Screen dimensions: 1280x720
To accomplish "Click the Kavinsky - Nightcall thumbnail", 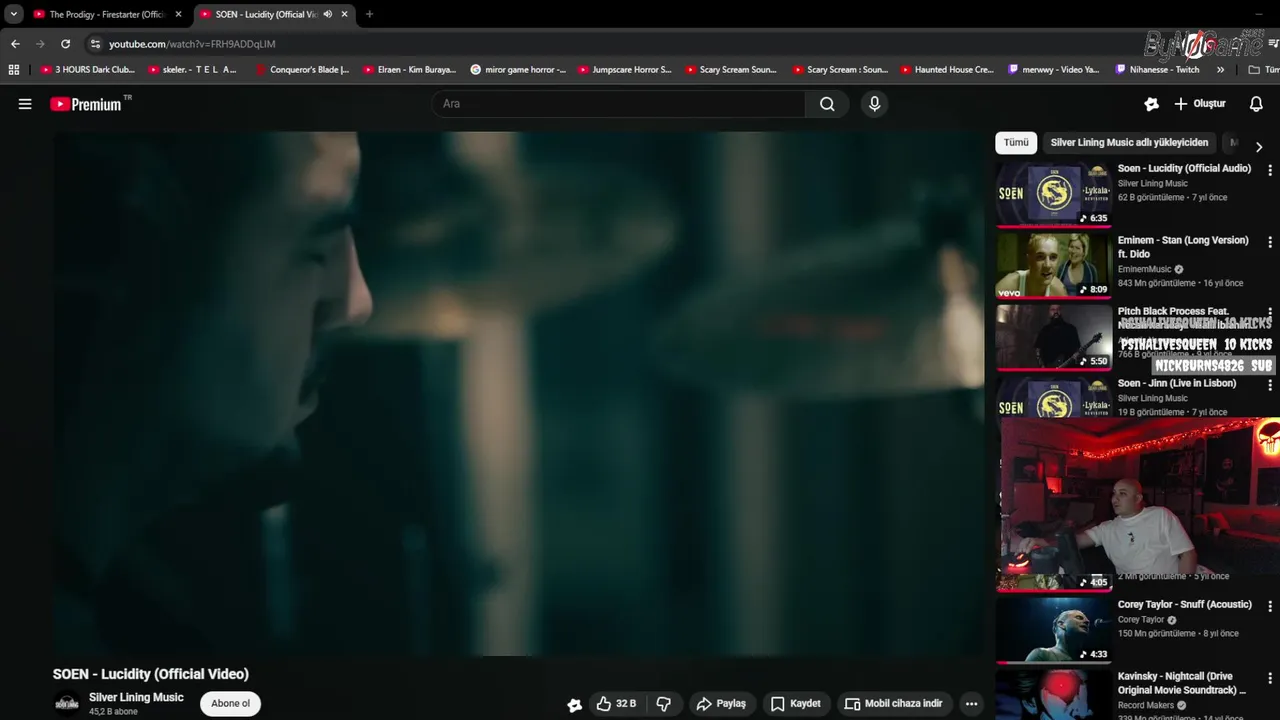I will 1054,695.
